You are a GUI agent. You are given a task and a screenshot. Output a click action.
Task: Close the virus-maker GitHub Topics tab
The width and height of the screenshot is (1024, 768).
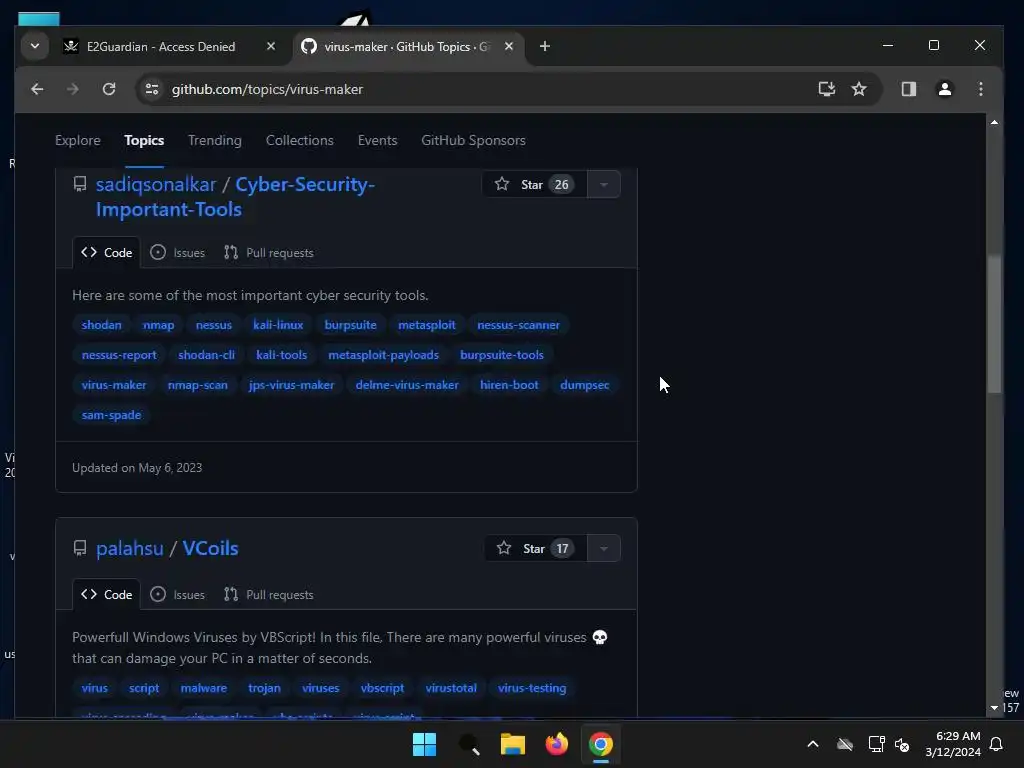click(x=509, y=46)
